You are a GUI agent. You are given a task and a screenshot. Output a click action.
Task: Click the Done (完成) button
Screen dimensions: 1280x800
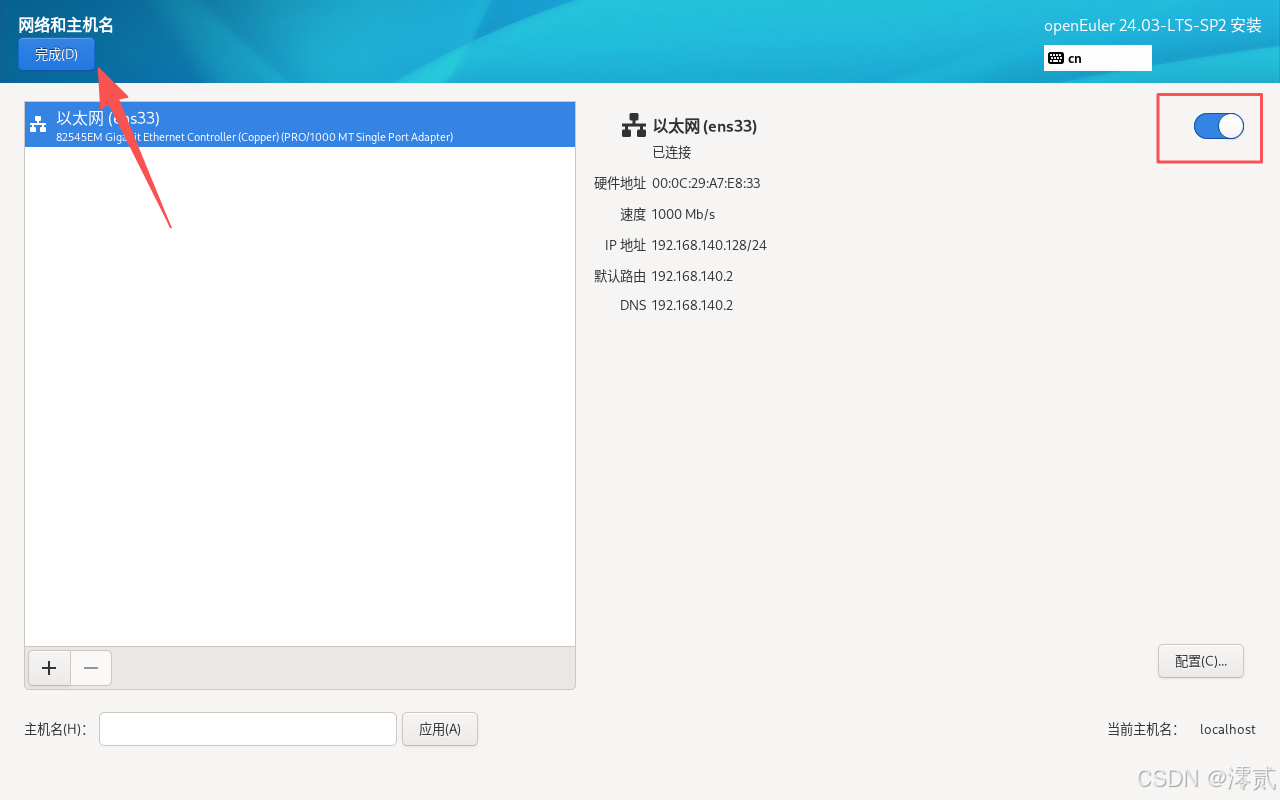(x=56, y=54)
